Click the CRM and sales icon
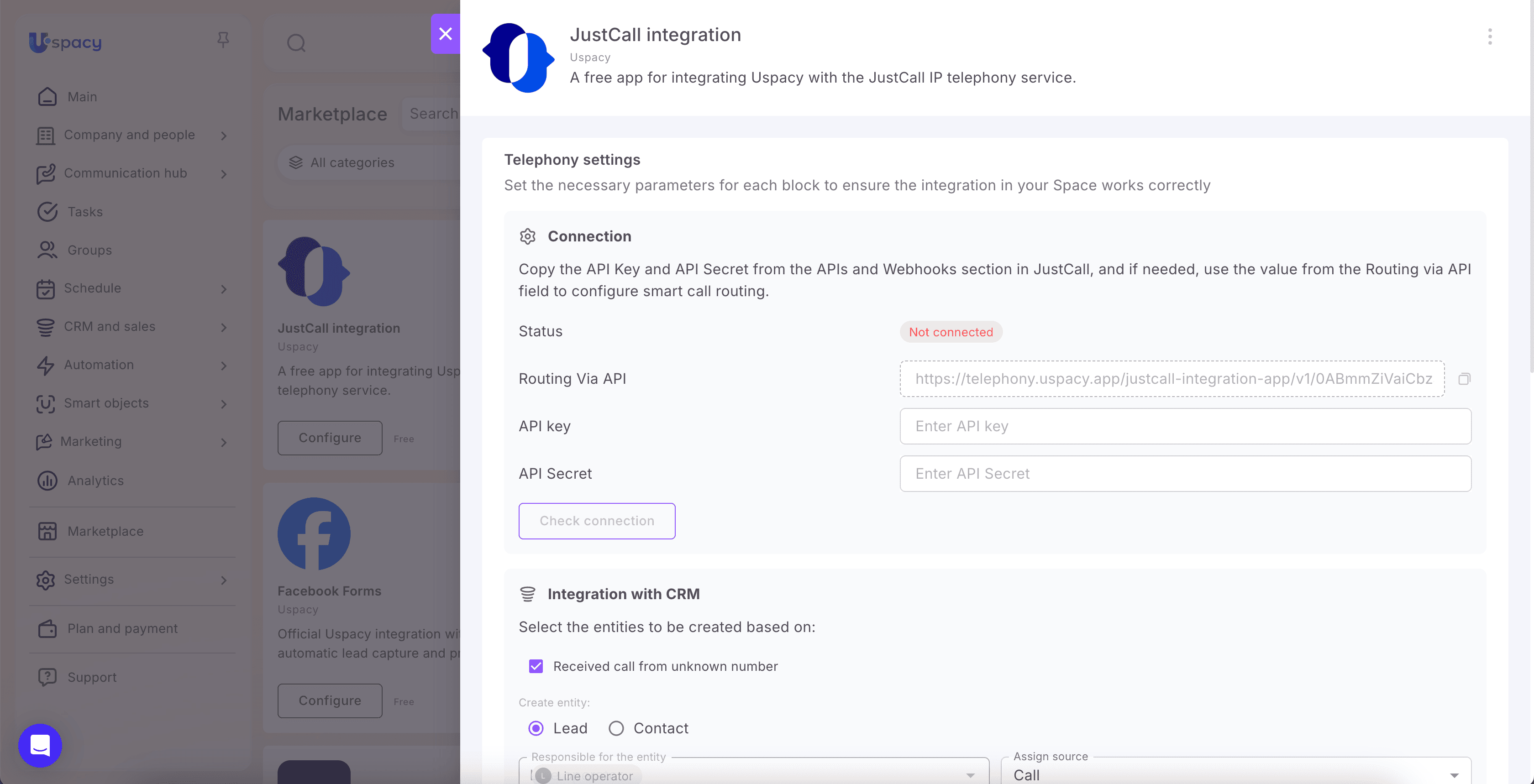Screen dimensions: 1534x784 click(x=45, y=327)
